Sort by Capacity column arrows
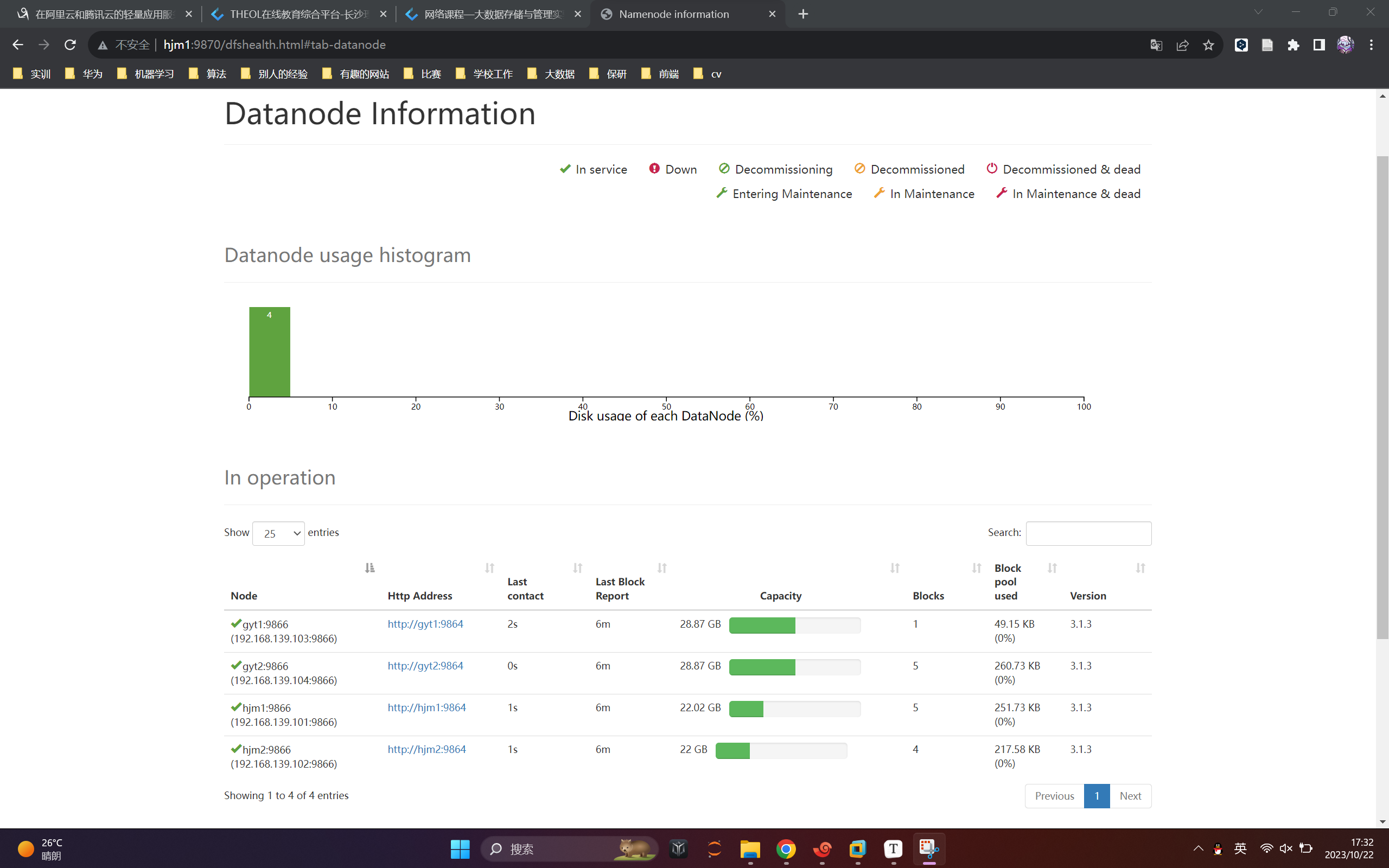 click(x=894, y=568)
